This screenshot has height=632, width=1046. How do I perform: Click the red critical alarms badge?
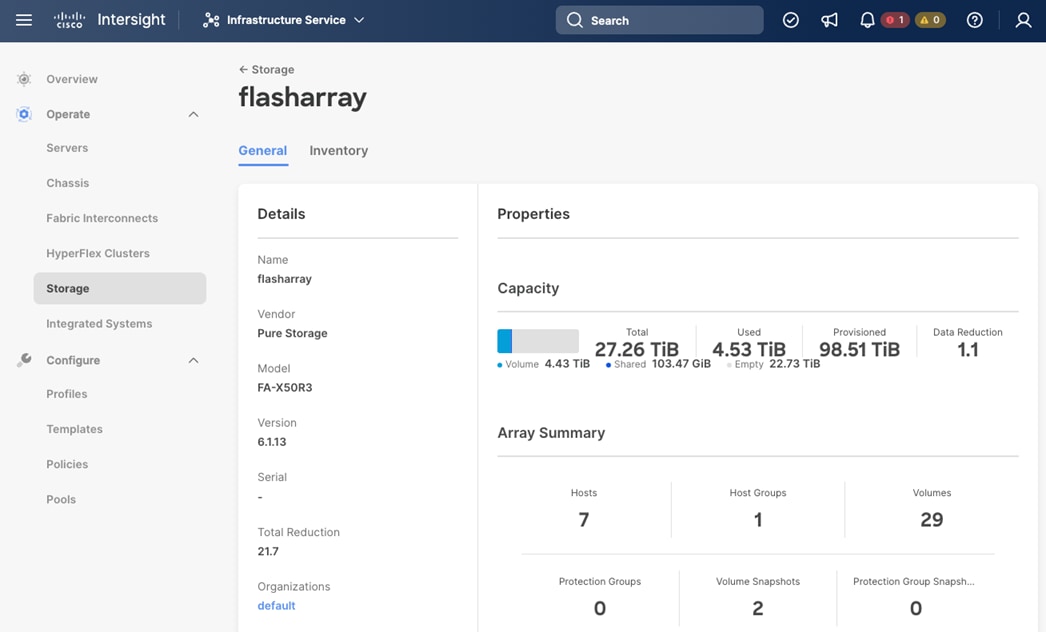click(895, 20)
